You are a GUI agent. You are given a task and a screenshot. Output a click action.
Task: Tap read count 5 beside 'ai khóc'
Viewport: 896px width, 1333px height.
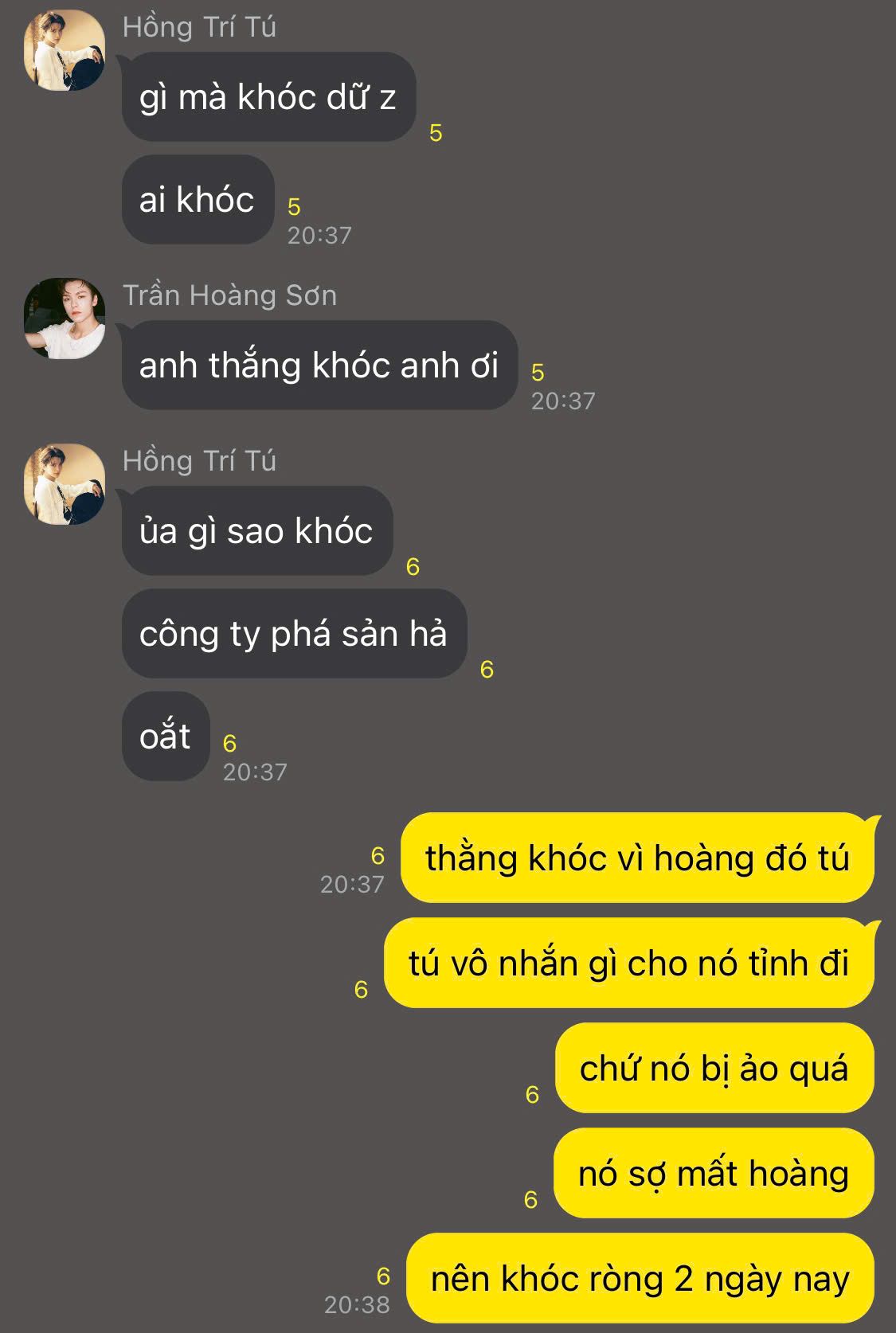pos(294,207)
